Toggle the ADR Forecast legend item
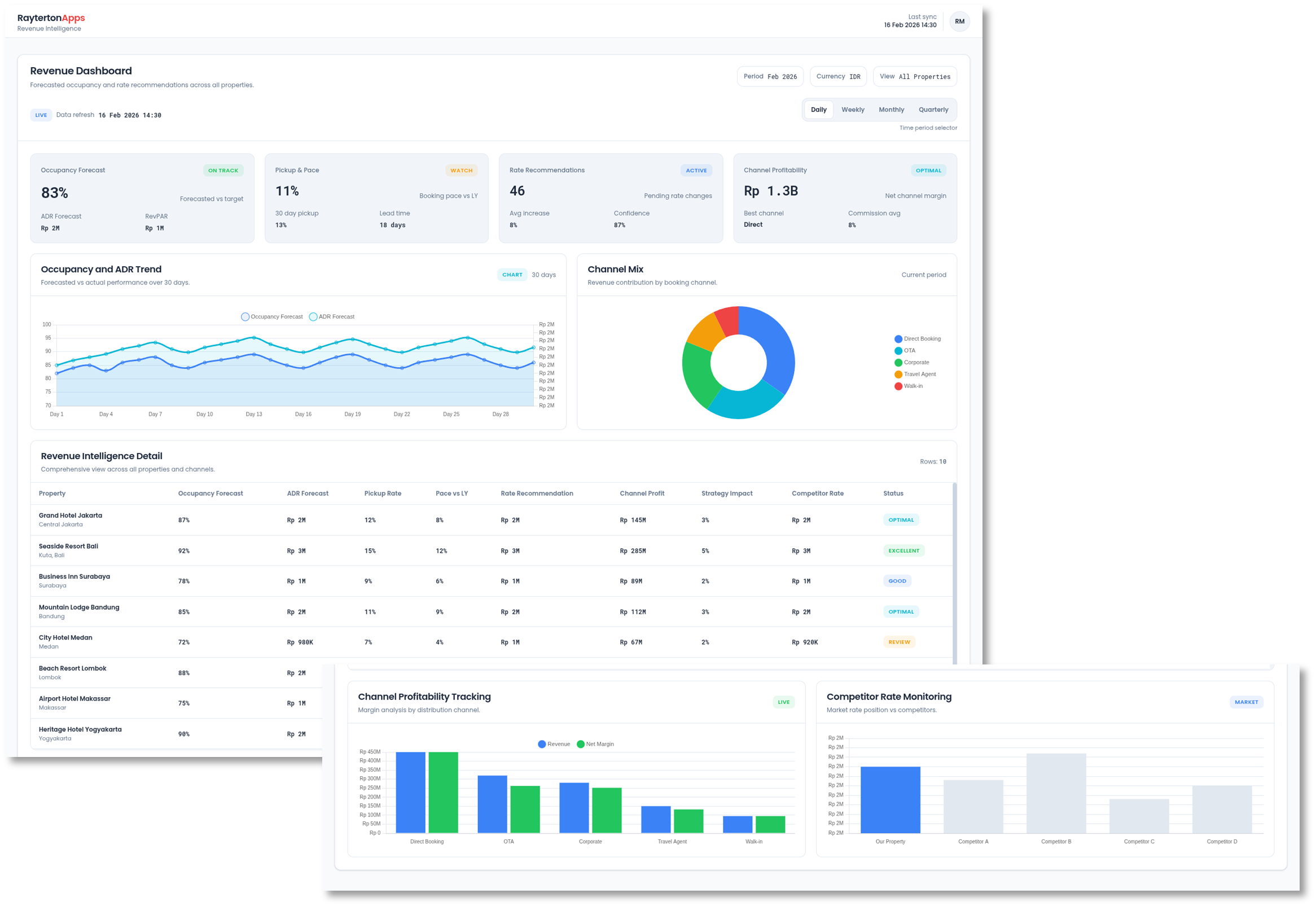This screenshot has width=1316, height=907. click(x=332, y=316)
